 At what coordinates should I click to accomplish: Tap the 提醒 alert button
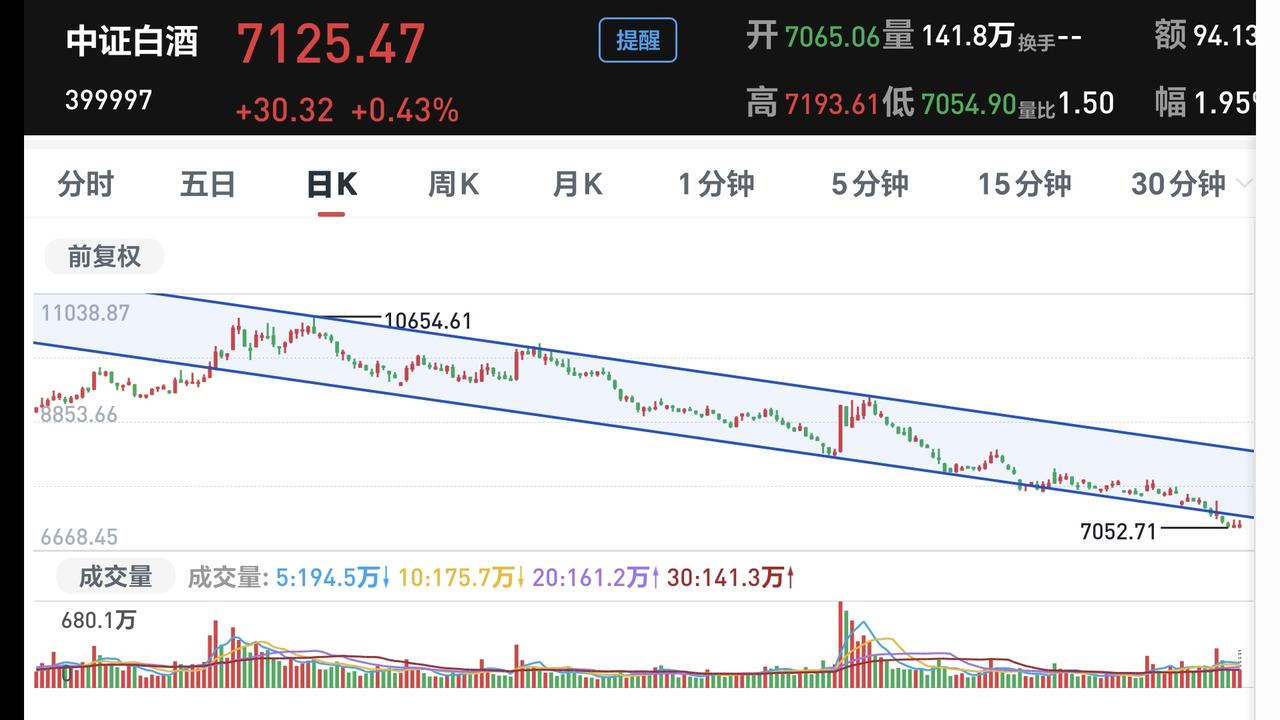point(637,41)
